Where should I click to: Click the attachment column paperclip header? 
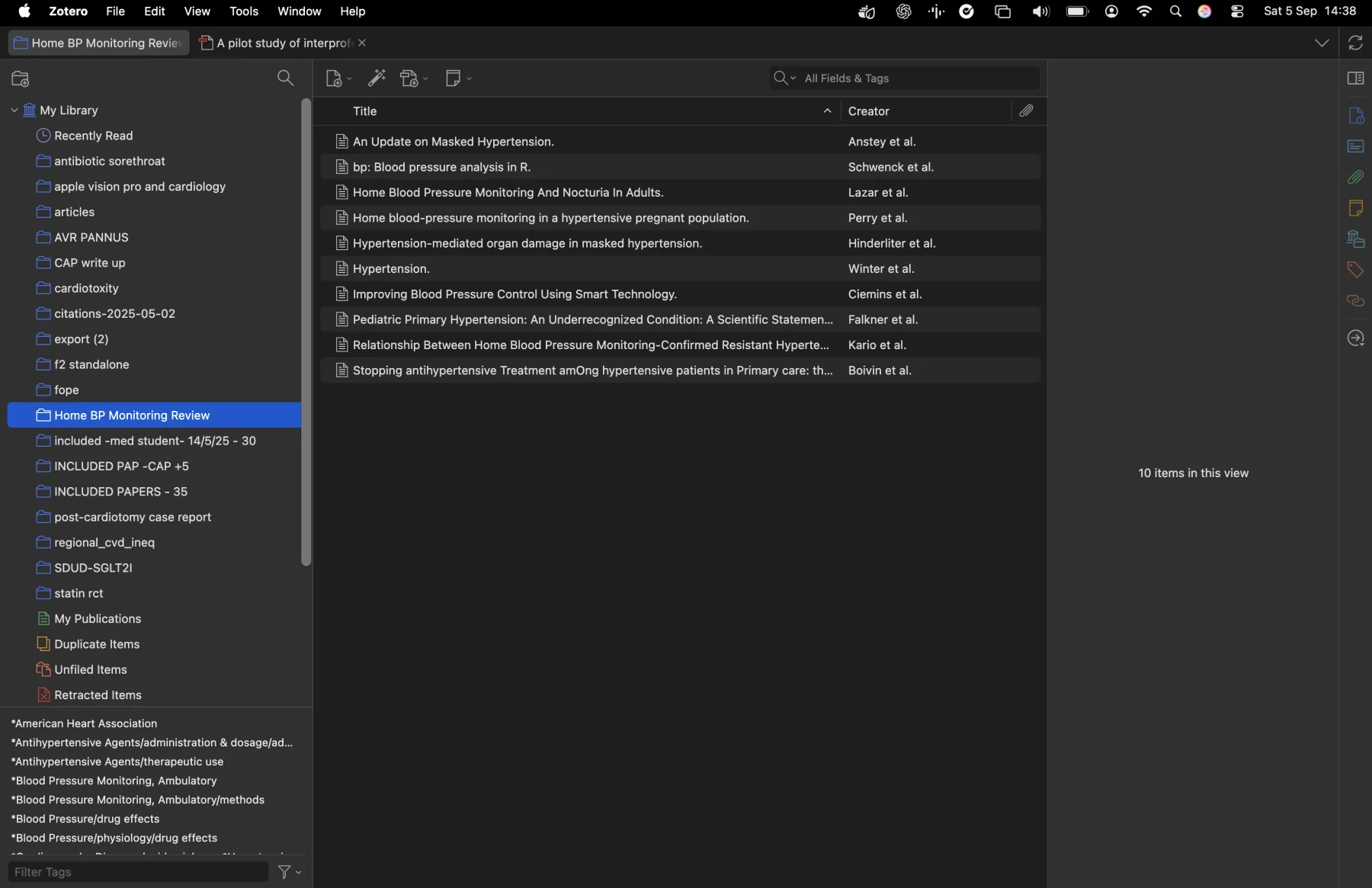[1027, 111]
